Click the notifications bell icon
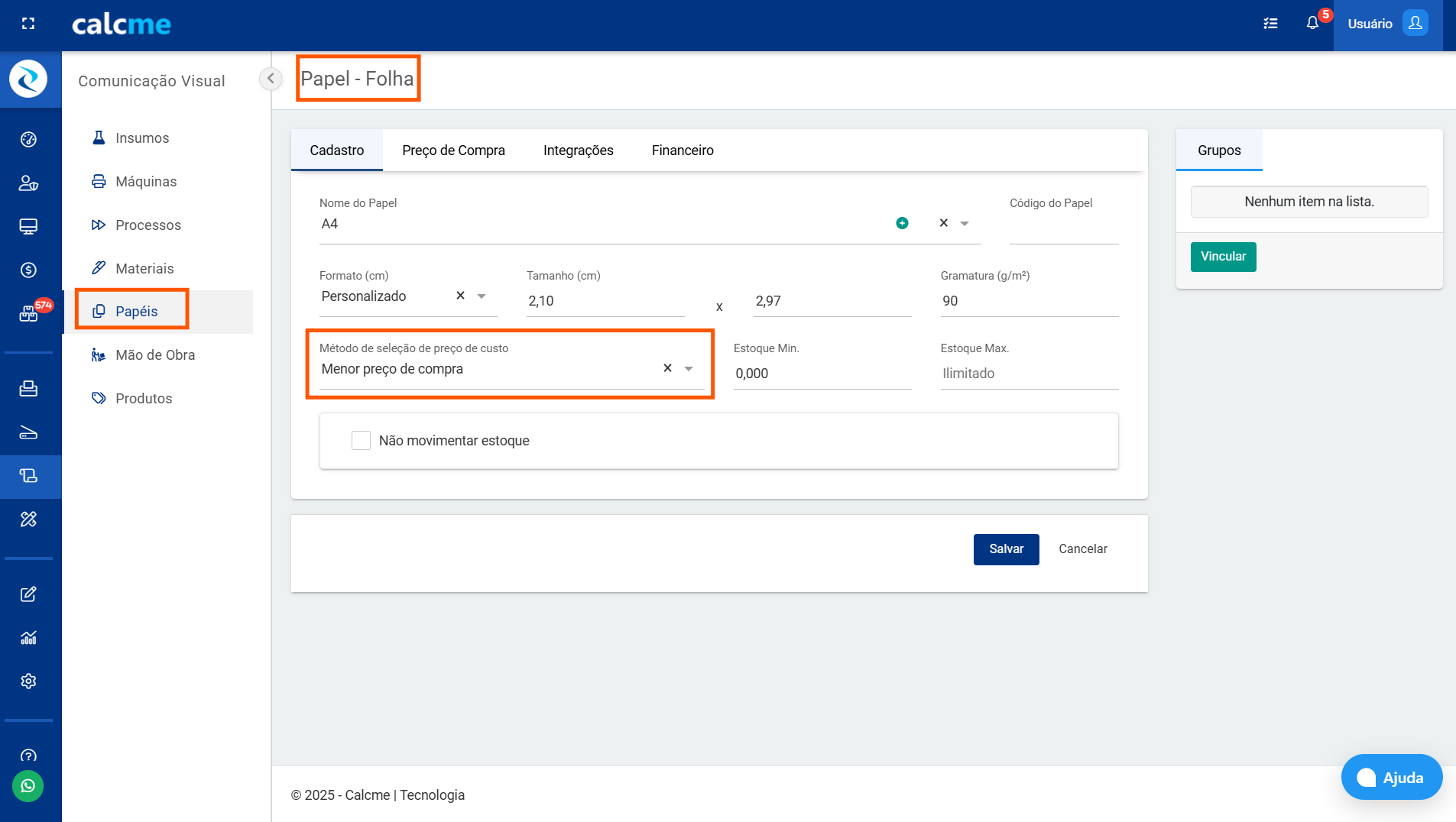 [1312, 24]
